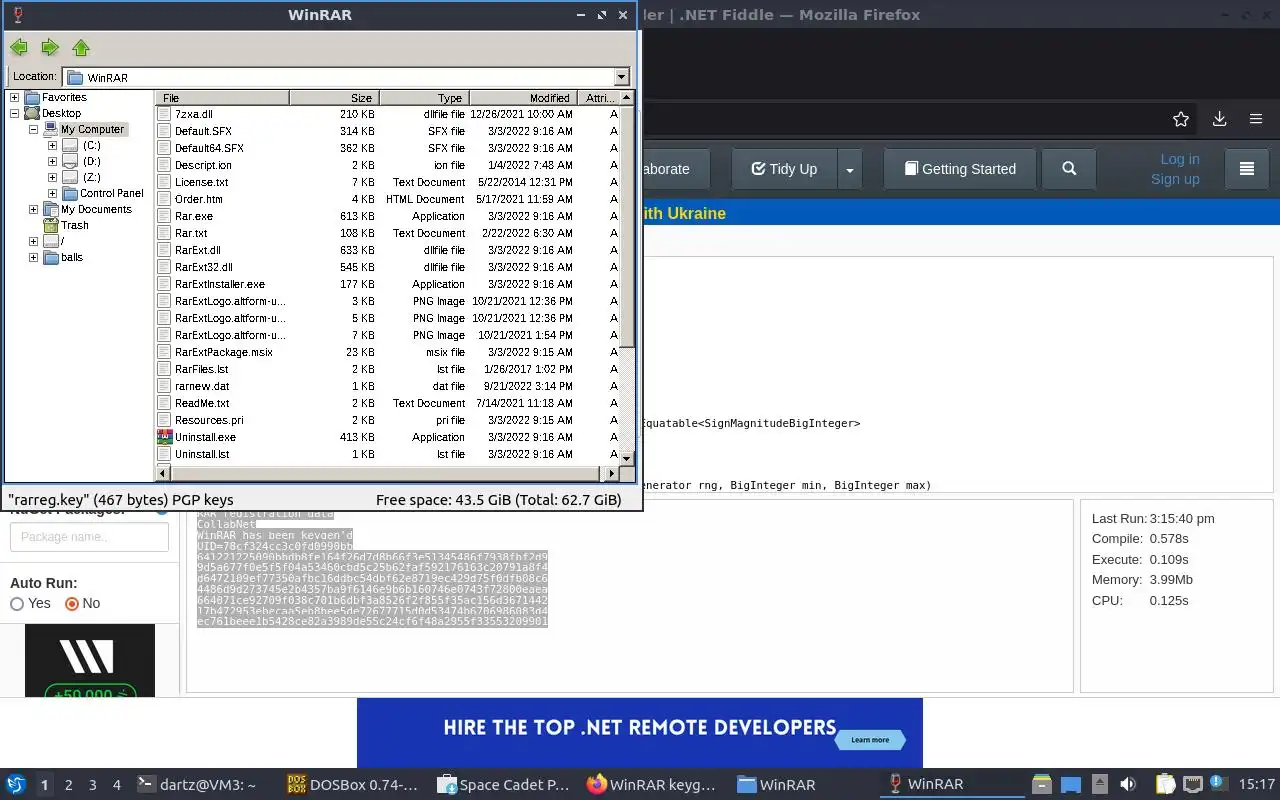The height and width of the screenshot is (800, 1280).
Task: Open the DOSBox taskbar item
Action: coord(354,785)
